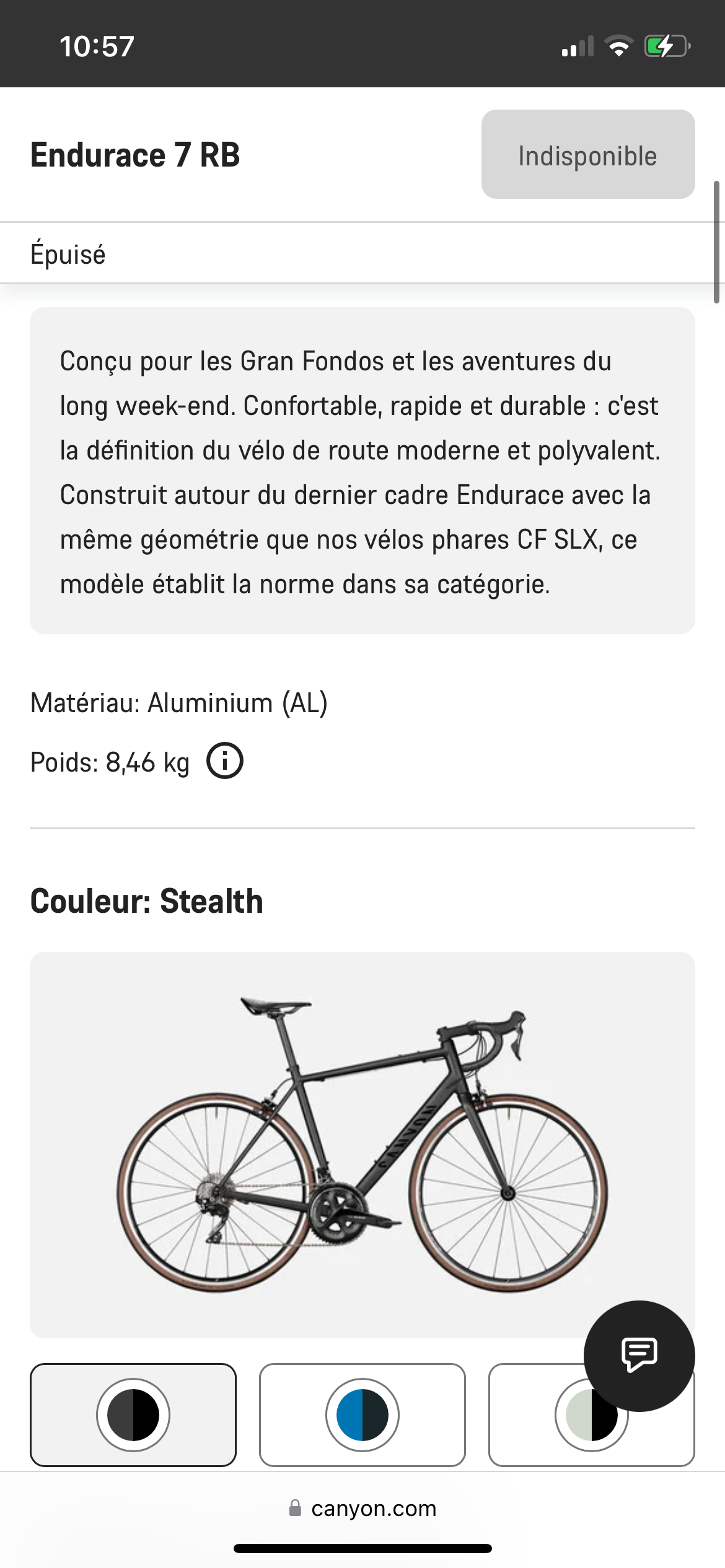Tap the Matériau: Aluminium (AL) text

(179, 703)
